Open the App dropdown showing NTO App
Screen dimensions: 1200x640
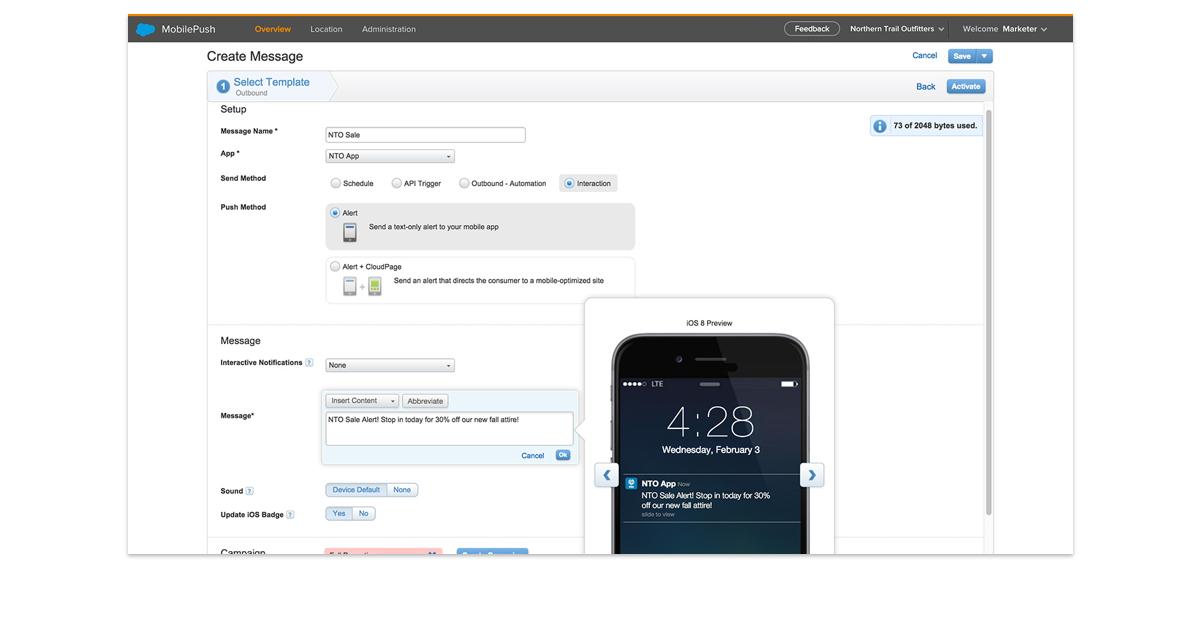pyautogui.click(x=390, y=156)
